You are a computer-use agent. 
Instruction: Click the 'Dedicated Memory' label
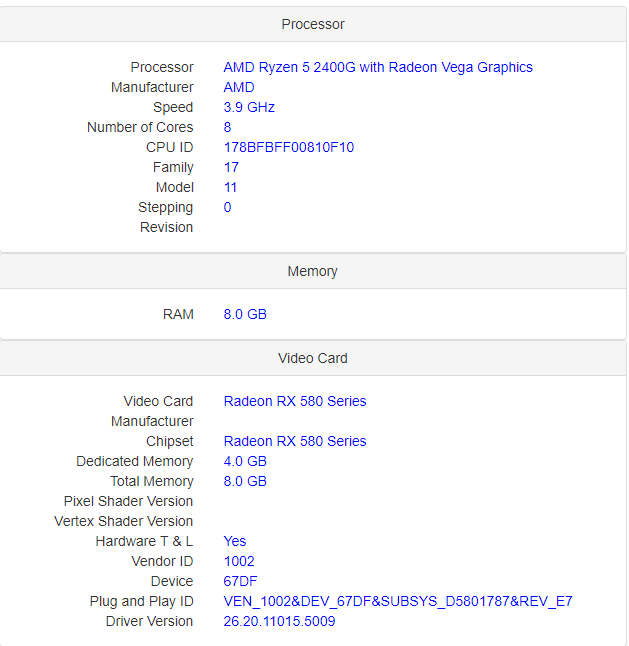point(135,461)
